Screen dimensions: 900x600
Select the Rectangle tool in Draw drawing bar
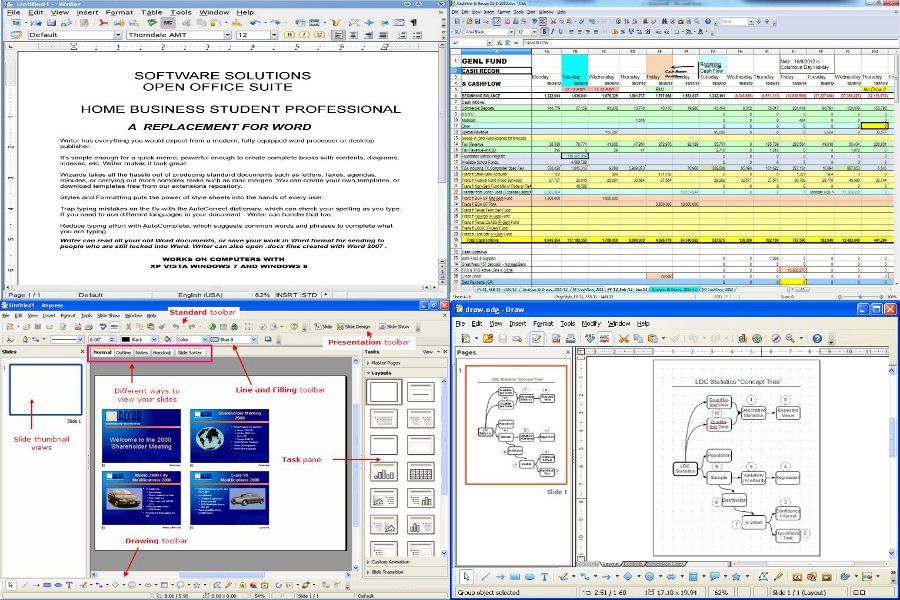pyautogui.click(x=515, y=576)
